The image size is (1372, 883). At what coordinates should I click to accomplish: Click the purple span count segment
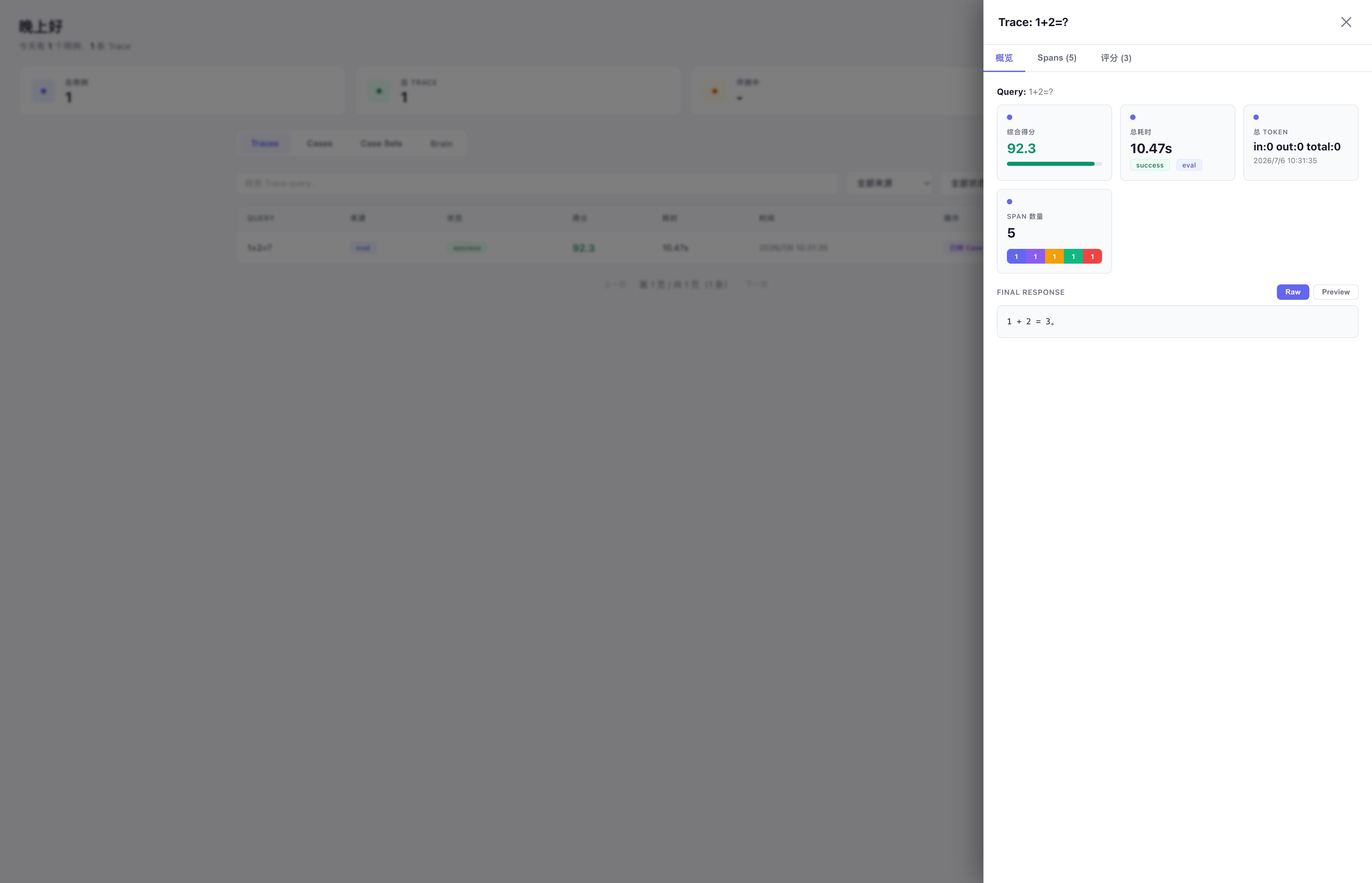click(1035, 256)
